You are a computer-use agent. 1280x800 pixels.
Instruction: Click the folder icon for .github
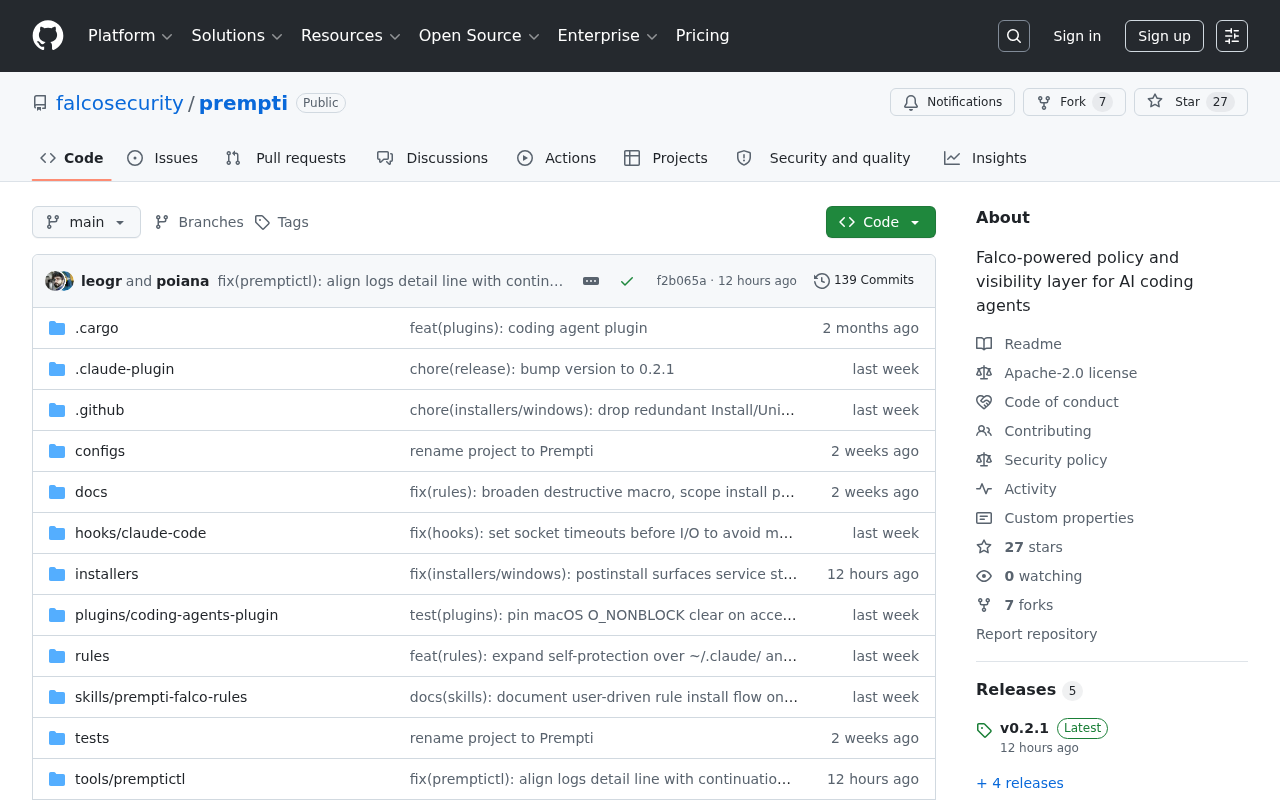(x=57, y=410)
